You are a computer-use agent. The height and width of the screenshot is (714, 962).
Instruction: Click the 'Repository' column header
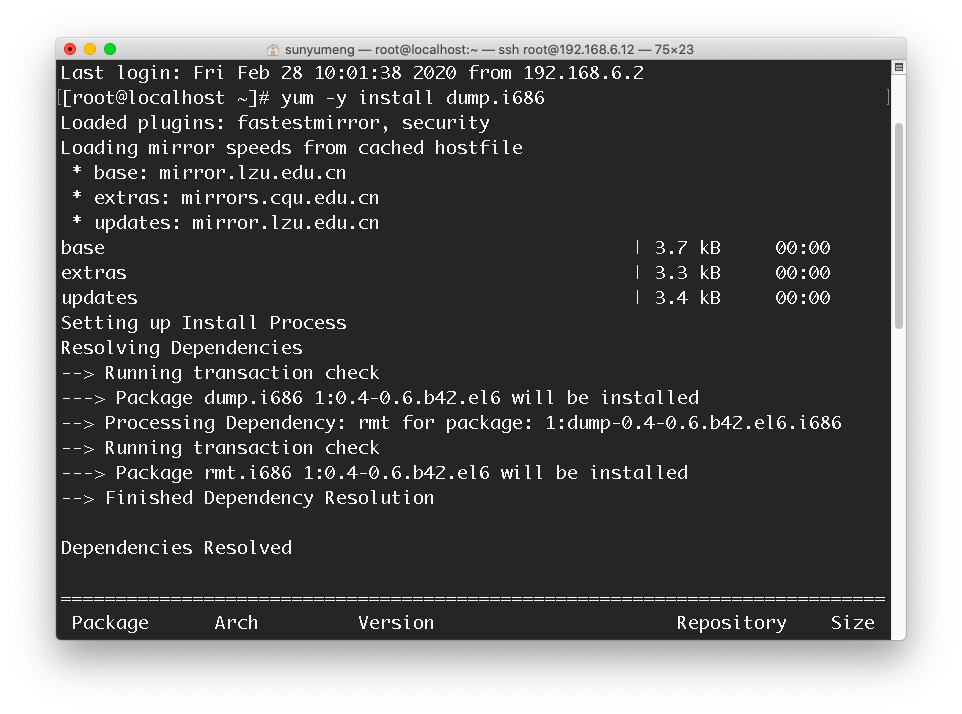(731, 623)
